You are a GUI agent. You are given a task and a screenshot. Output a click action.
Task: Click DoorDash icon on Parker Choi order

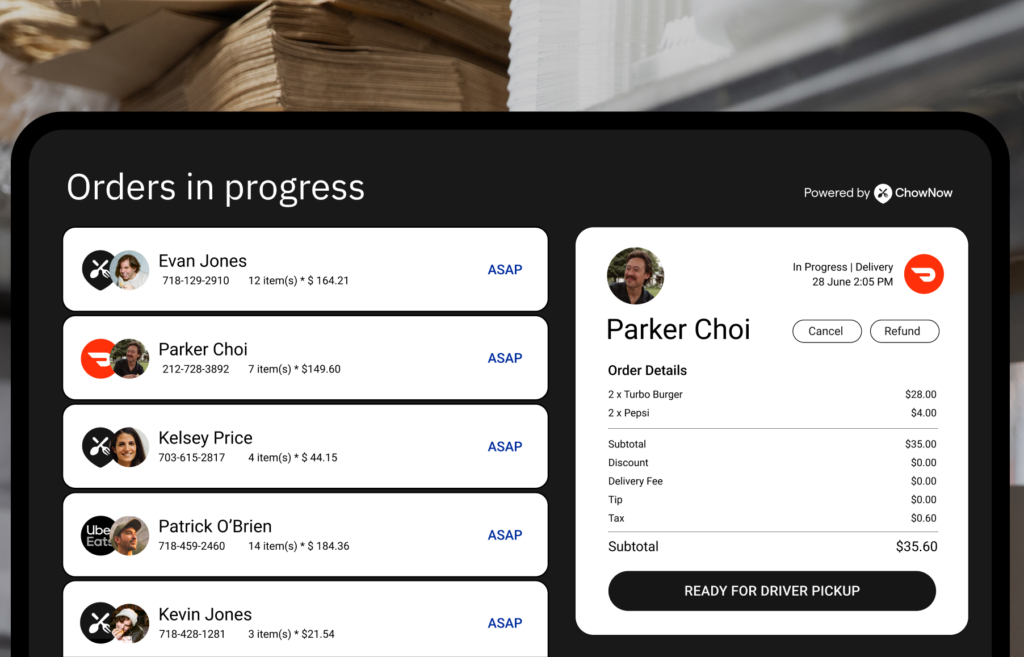98,359
